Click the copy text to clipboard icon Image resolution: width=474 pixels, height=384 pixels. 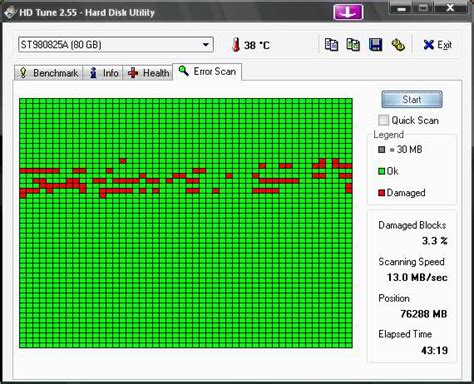331,45
